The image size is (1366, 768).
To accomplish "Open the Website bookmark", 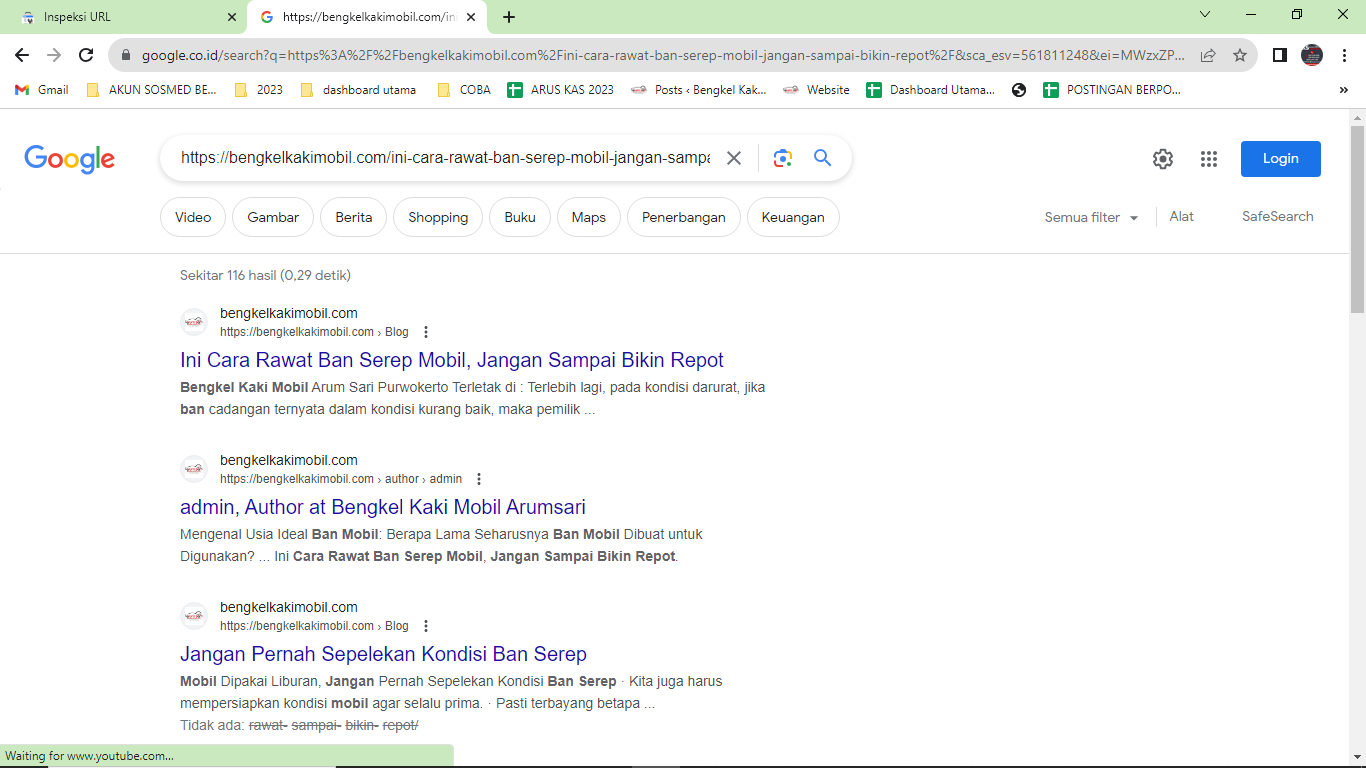I will coord(816,90).
